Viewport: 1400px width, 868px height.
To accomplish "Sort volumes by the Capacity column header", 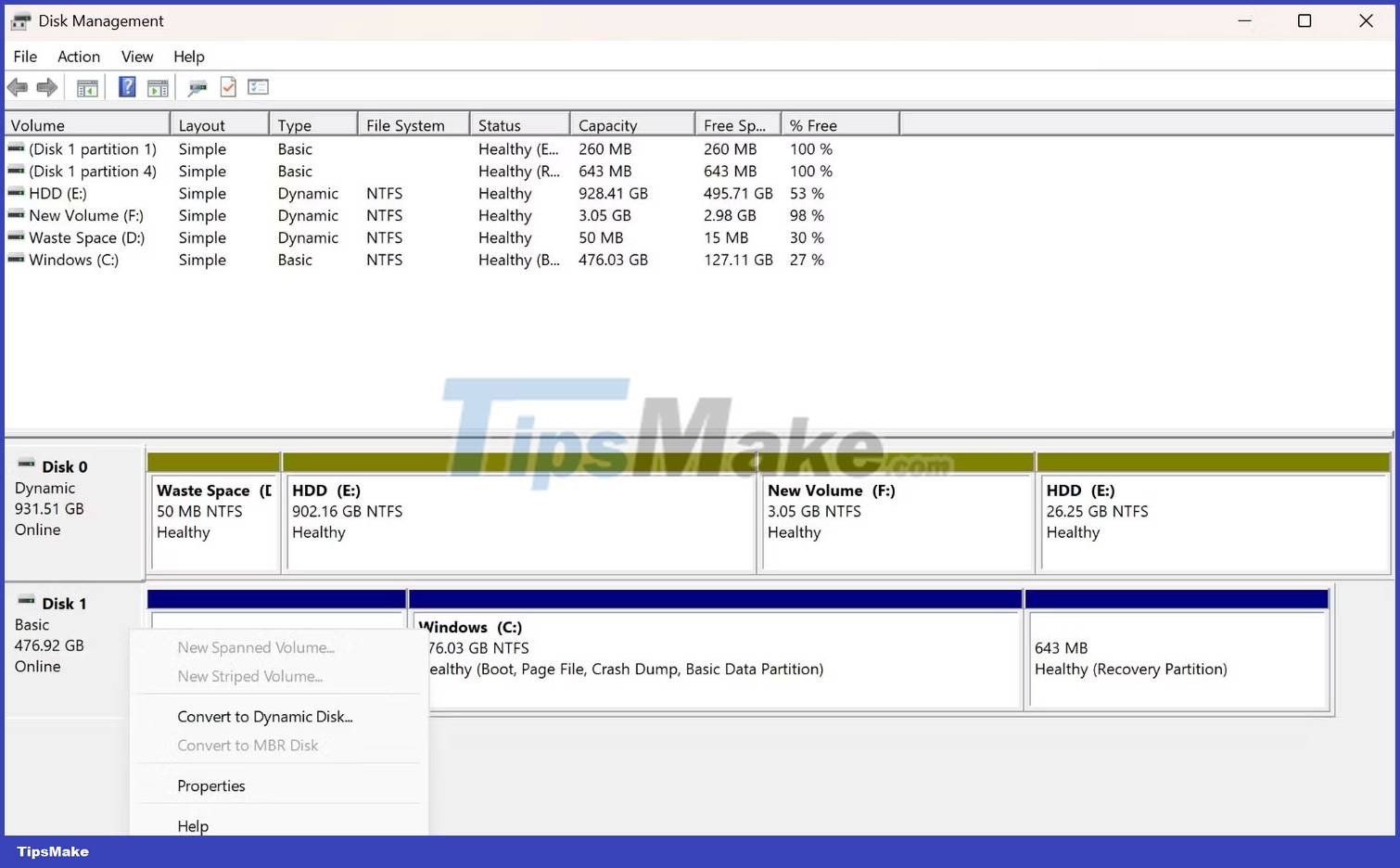I will tap(607, 123).
